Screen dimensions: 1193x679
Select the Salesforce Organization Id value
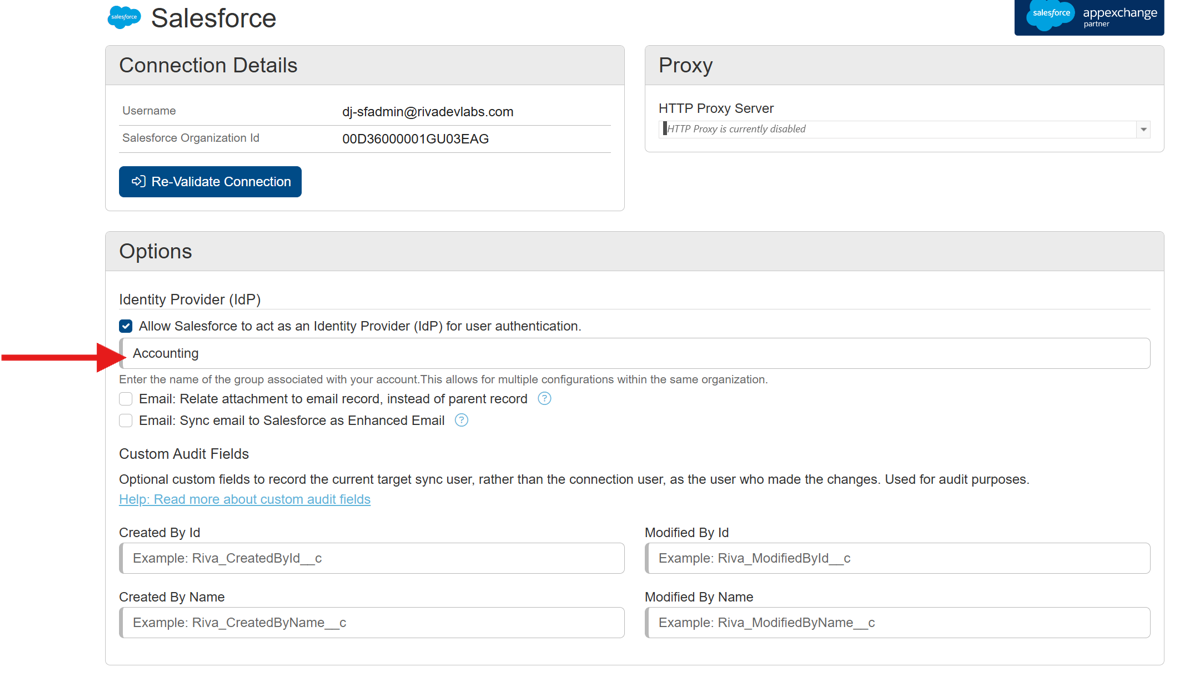point(415,139)
